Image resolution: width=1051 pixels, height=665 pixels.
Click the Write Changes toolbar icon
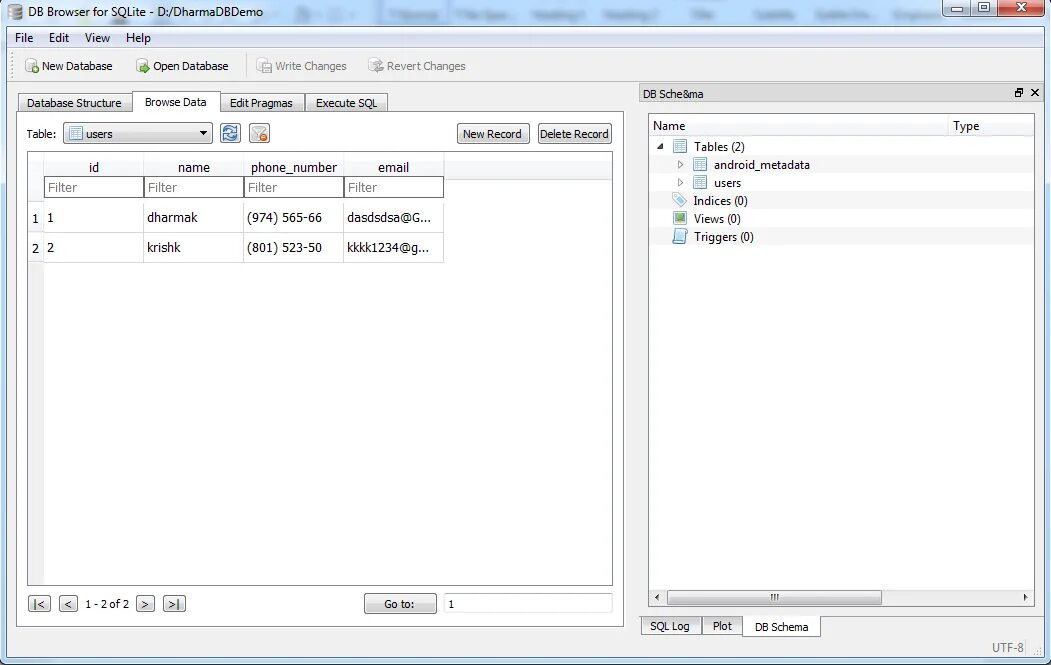click(264, 66)
